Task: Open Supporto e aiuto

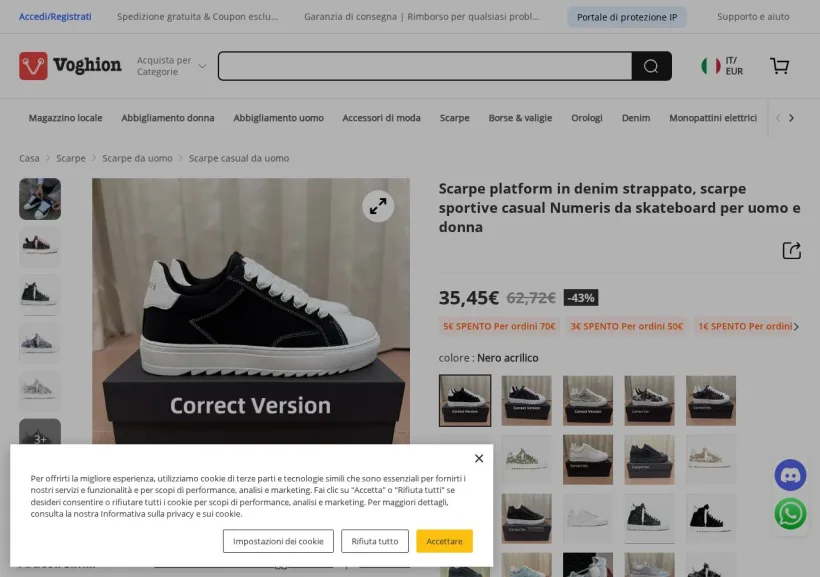Action: [x=753, y=17]
